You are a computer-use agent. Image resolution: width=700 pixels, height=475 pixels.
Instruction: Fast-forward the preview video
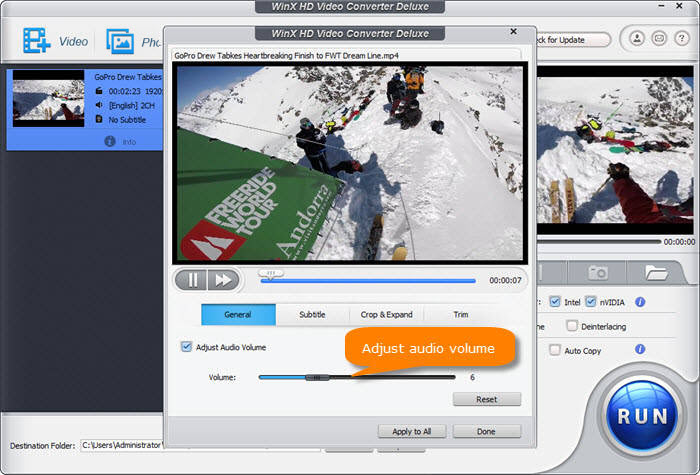coord(223,280)
